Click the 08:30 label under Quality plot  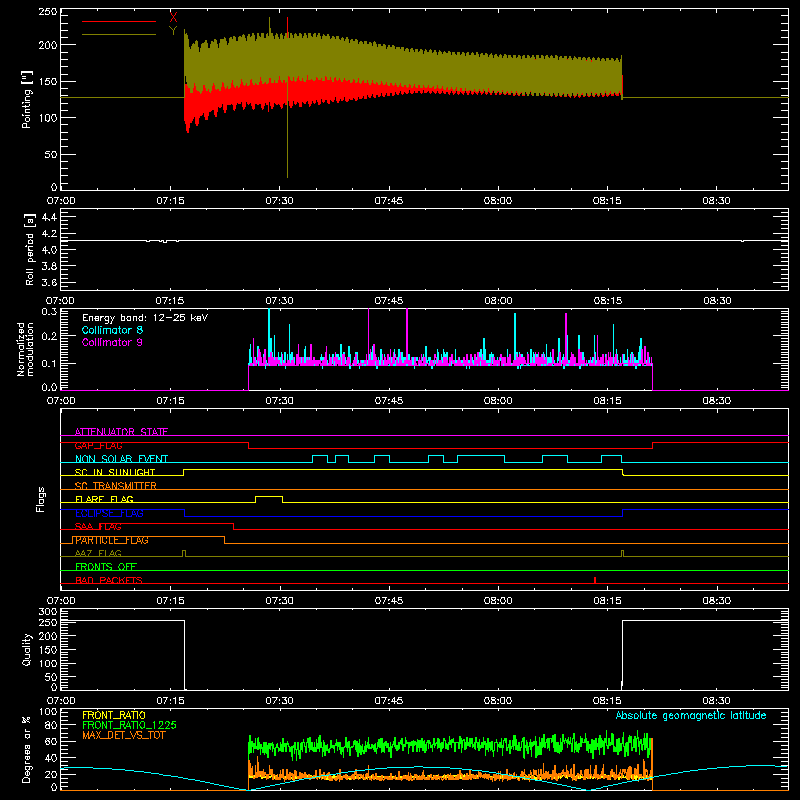click(x=716, y=701)
